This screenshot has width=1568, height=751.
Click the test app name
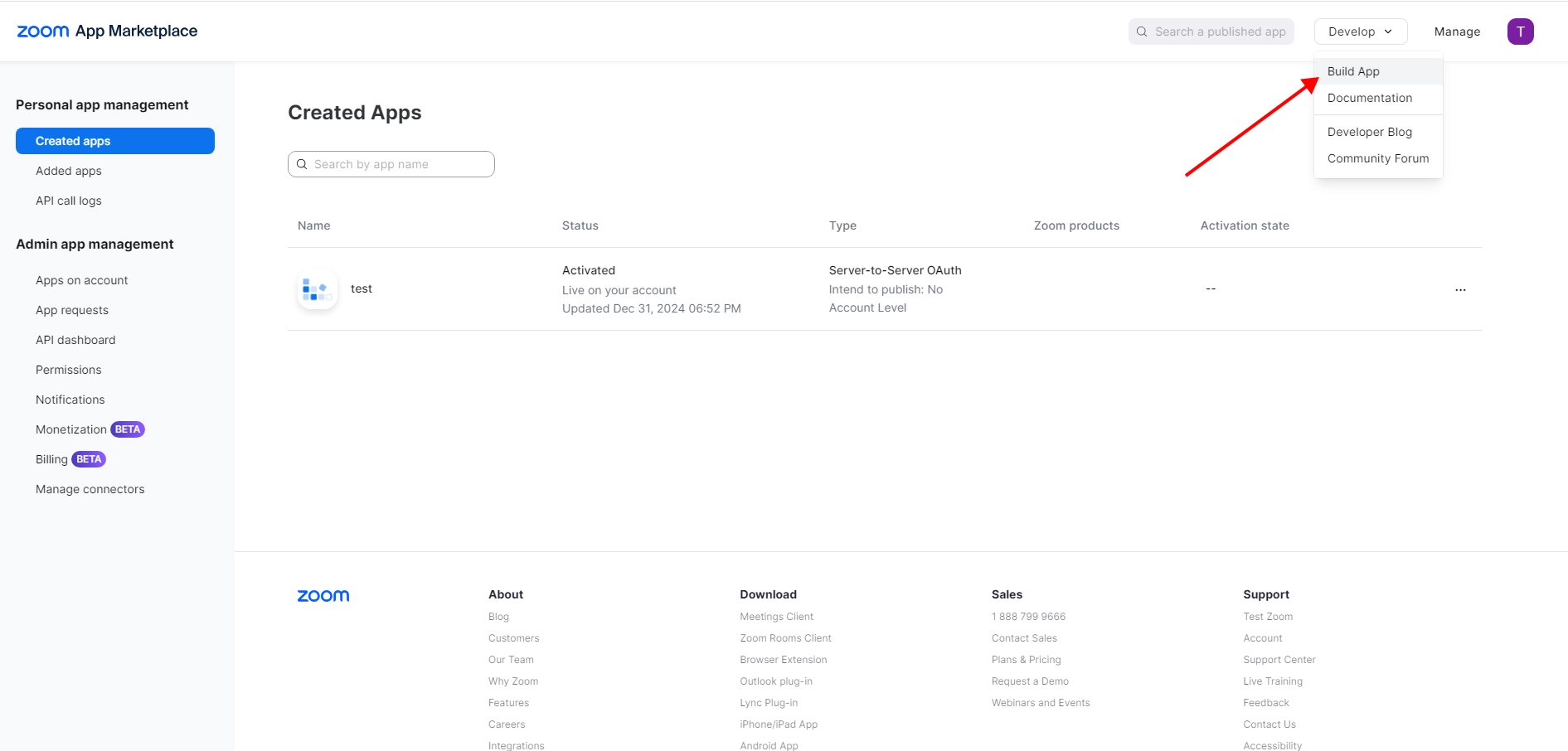click(362, 288)
